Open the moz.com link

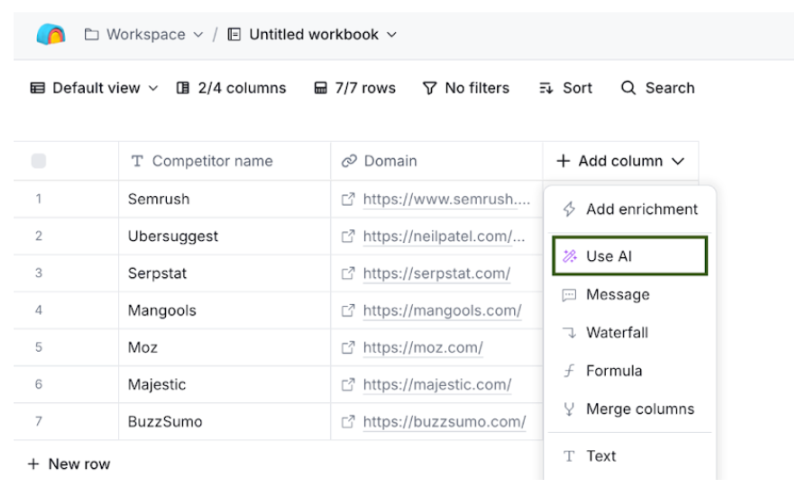(423, 348)
